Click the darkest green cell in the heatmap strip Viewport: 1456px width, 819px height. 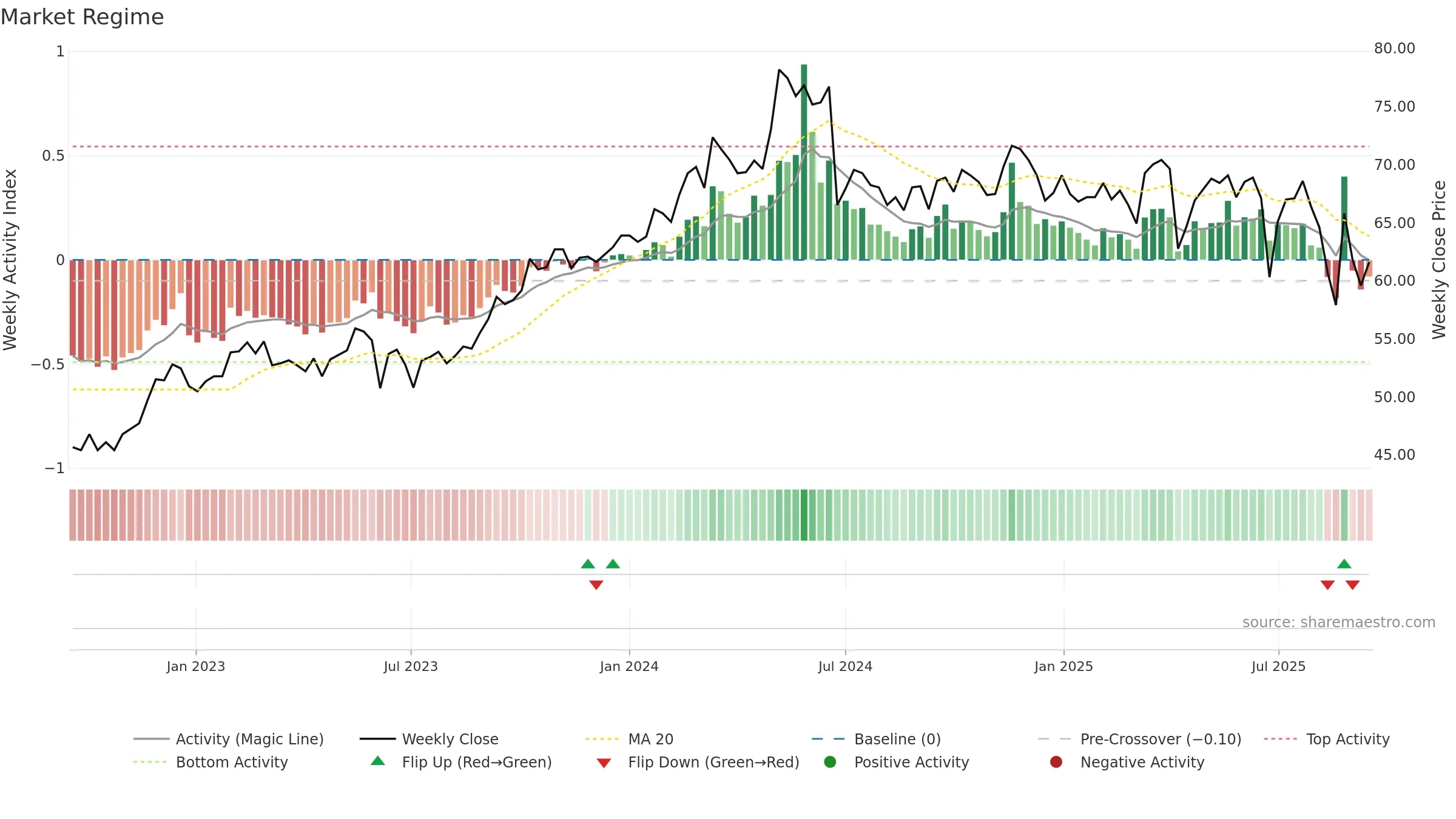pos(804,515)
